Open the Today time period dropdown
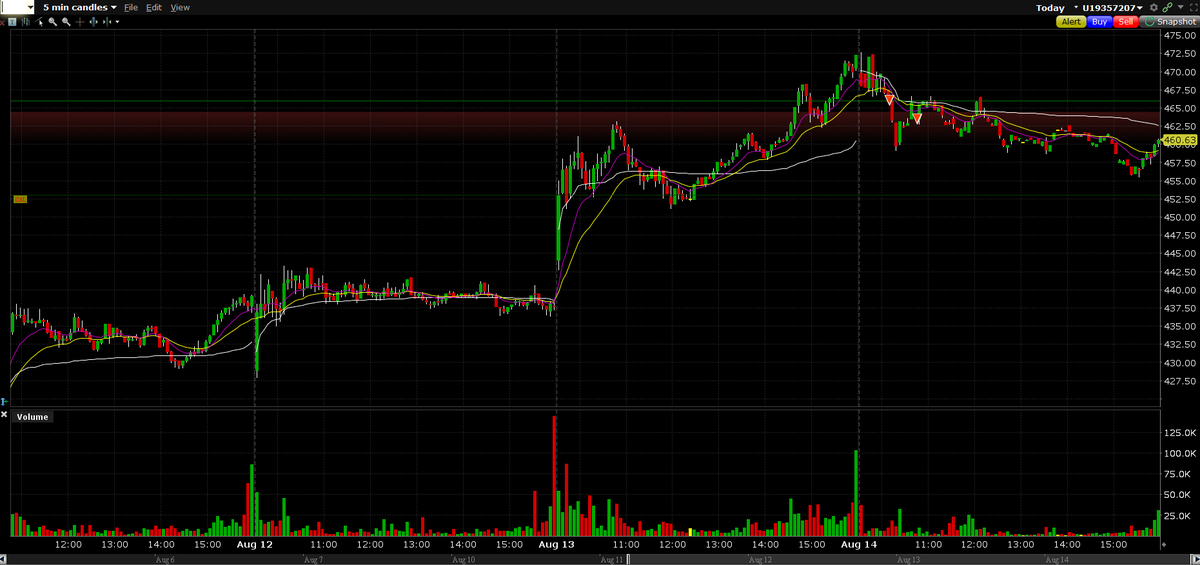Screen dimensions: 1200x565 tap(1058, 7)
